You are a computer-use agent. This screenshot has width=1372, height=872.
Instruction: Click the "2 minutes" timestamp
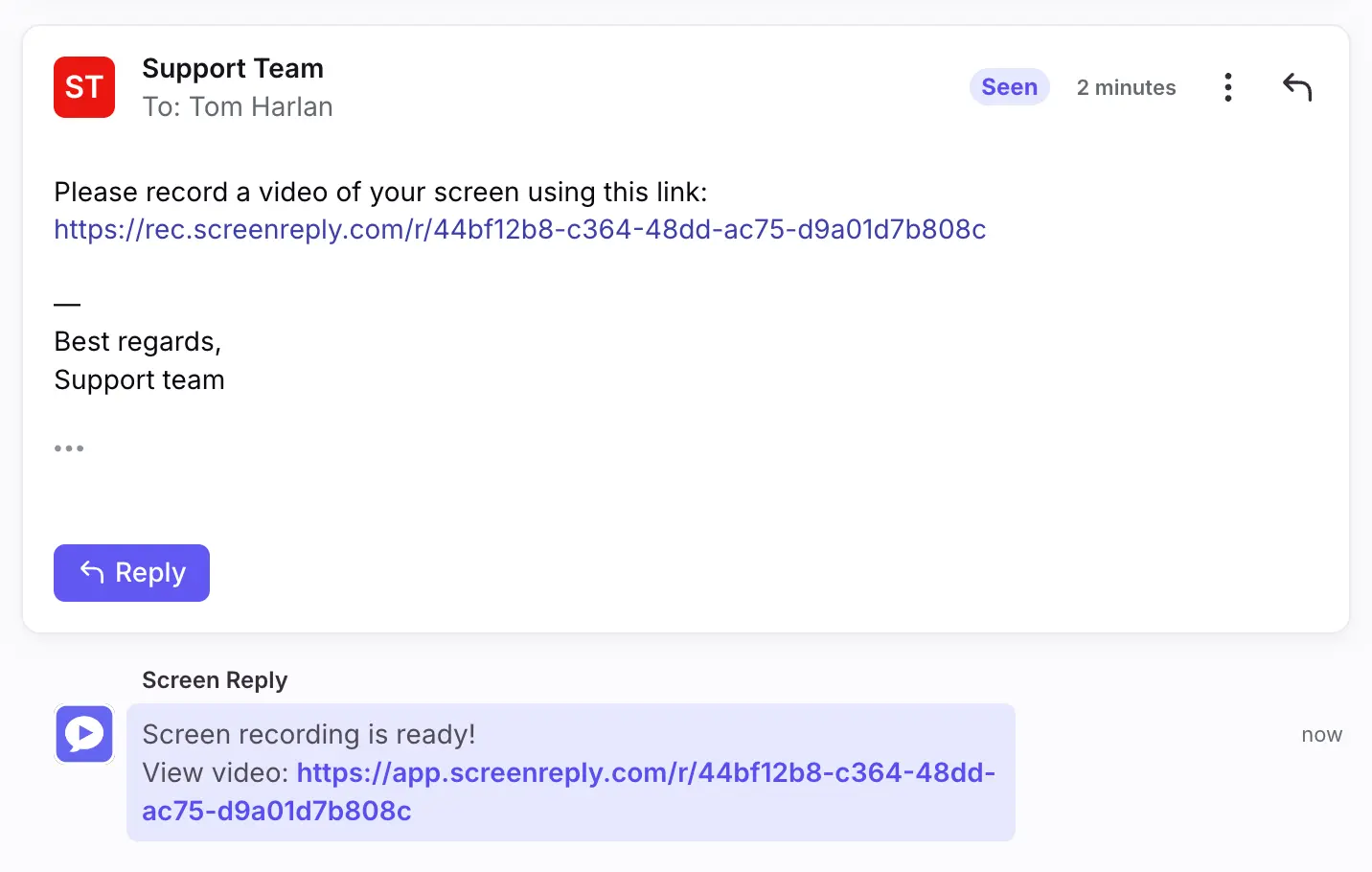1126,86
